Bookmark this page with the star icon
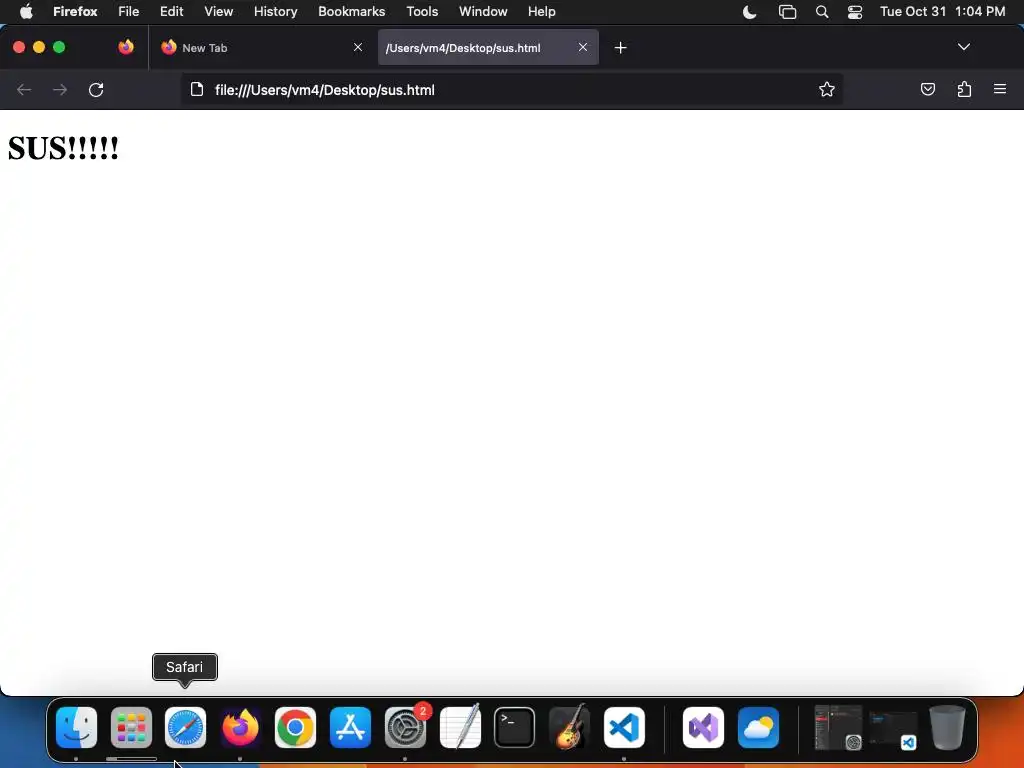Screen dimensions: 1024x768 [x=827, y=89]
